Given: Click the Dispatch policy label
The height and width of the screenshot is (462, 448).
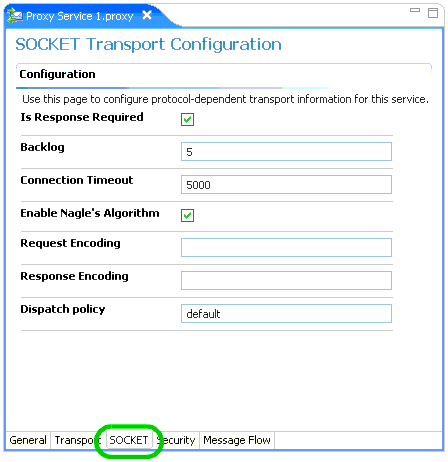Looking at the screenshot, I should (x=63, y=309).
